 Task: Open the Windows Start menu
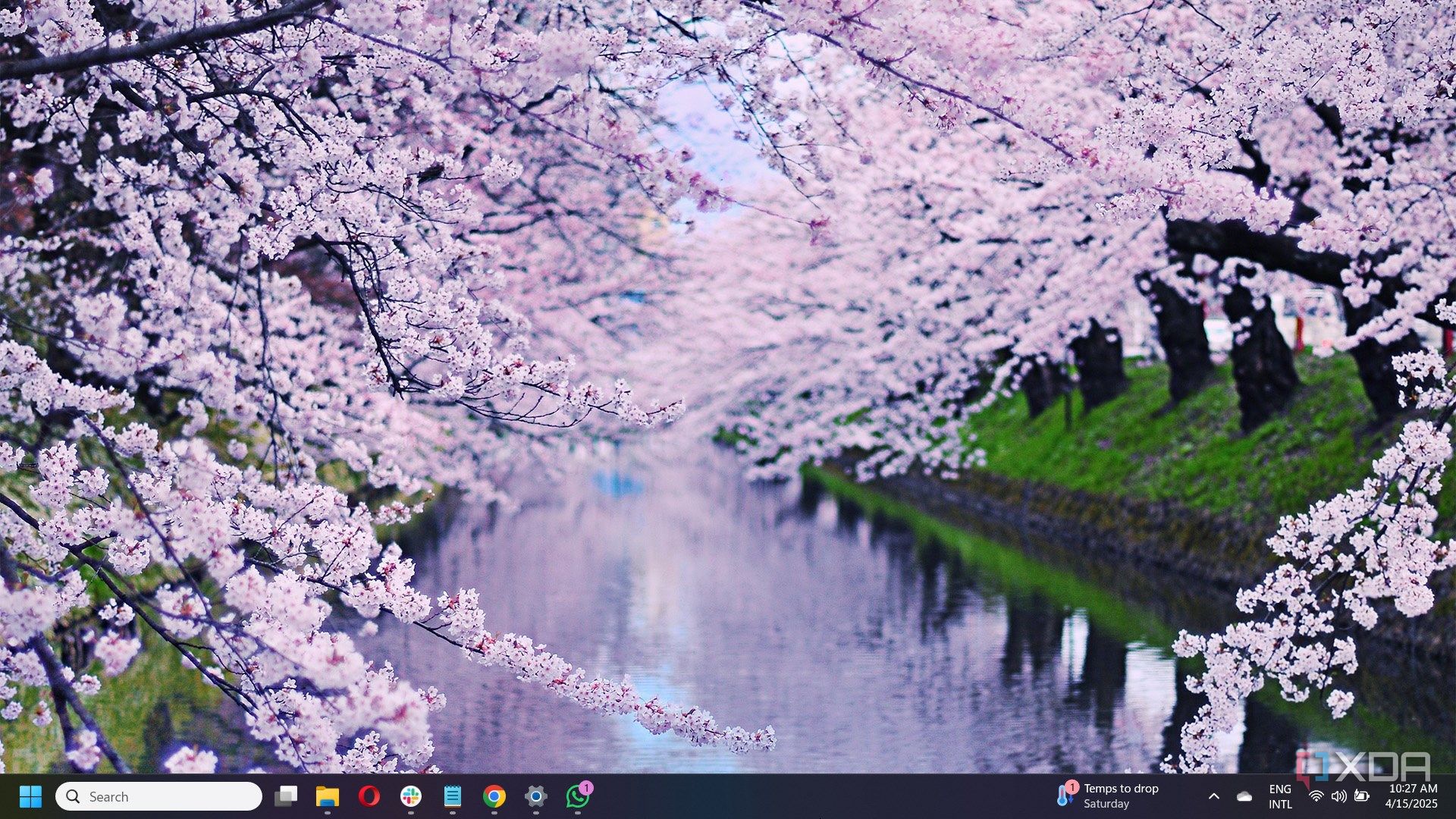click(30, 796)
